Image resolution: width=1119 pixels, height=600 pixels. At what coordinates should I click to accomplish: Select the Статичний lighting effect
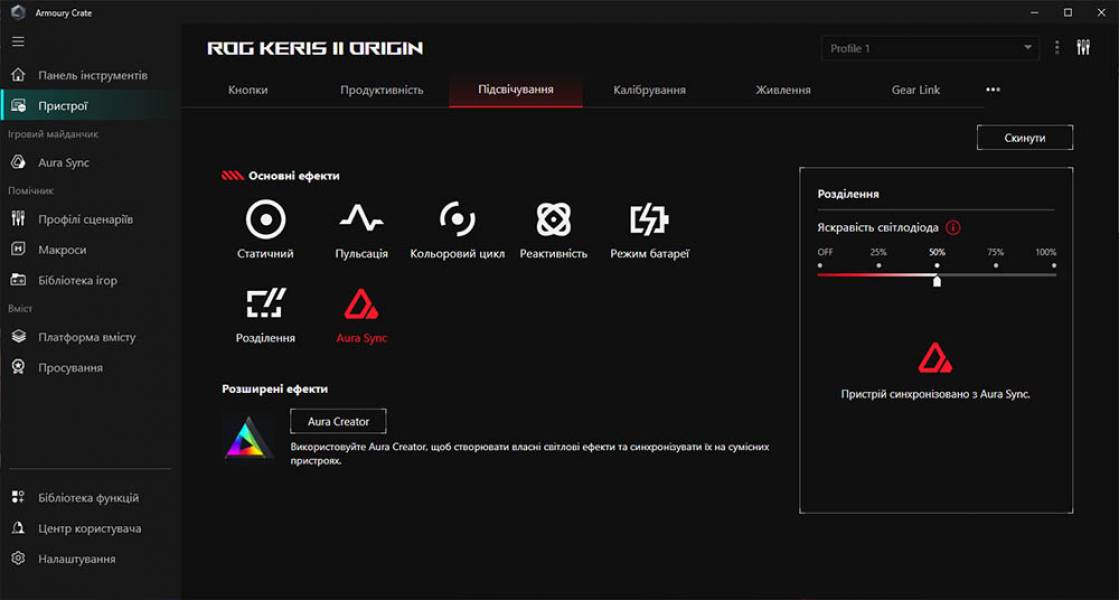click(264, 220)
